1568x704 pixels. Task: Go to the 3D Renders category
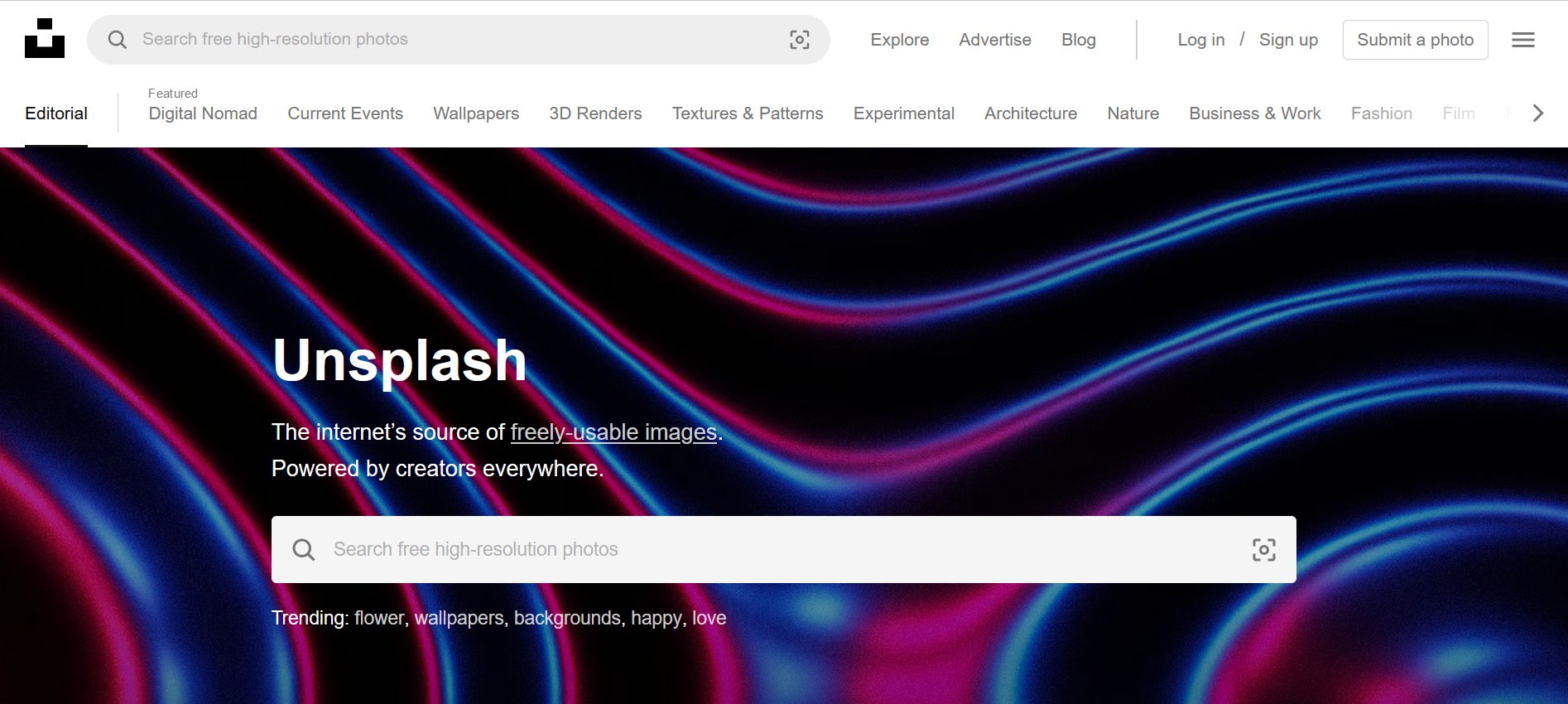click(x=595, y=113)
